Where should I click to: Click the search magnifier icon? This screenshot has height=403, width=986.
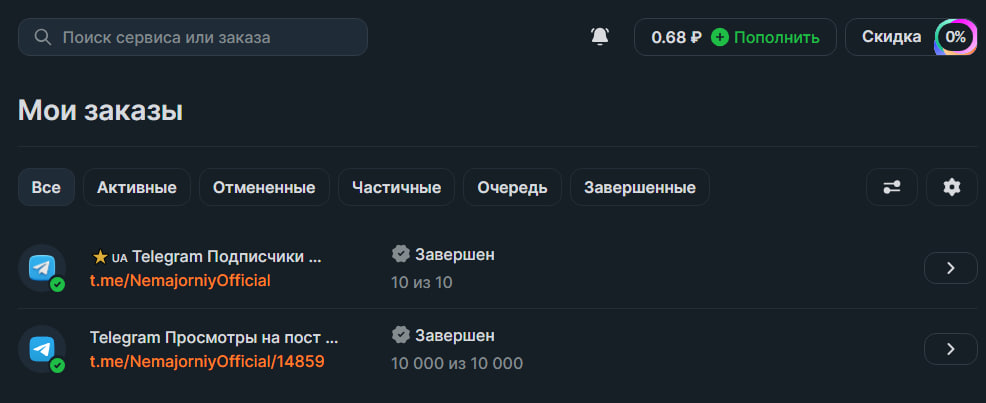tap(43, 37)
